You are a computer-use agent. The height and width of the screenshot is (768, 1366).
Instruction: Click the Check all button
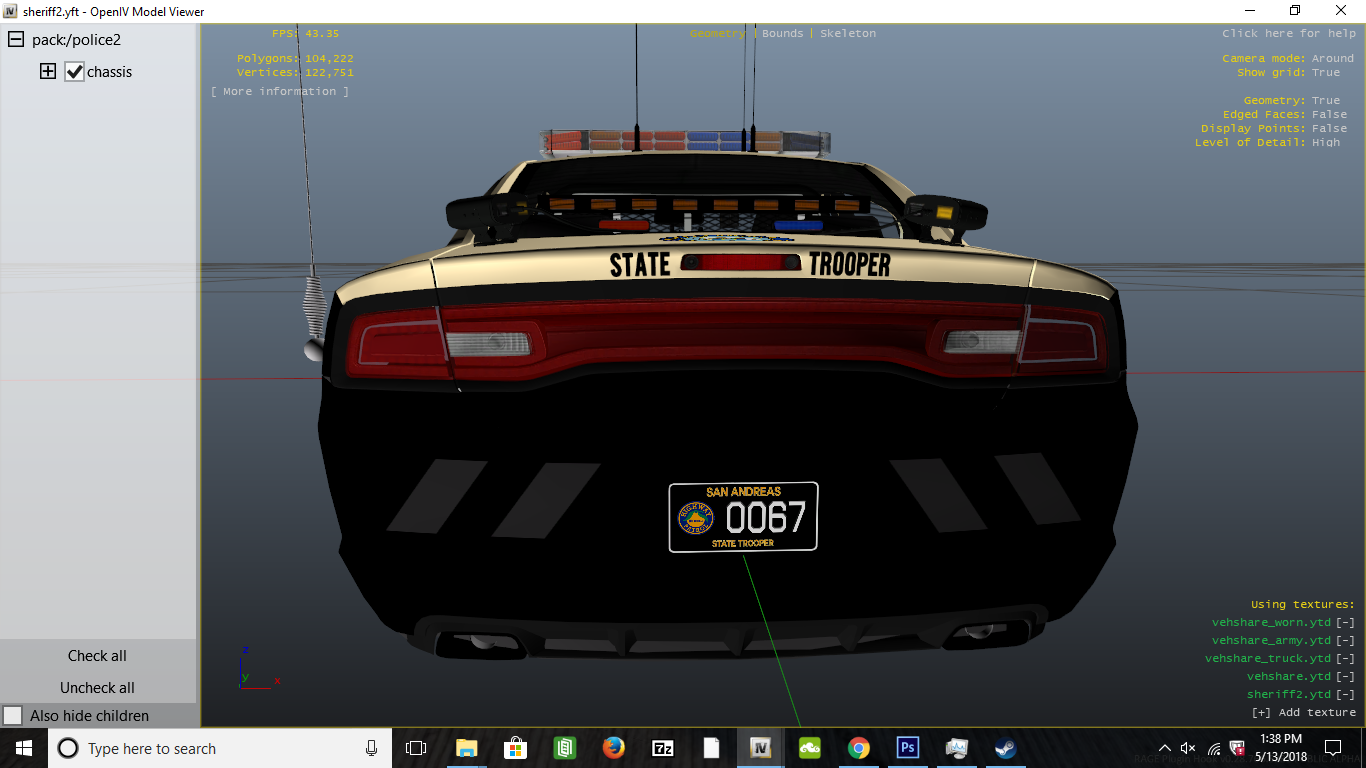click(98, 656)
